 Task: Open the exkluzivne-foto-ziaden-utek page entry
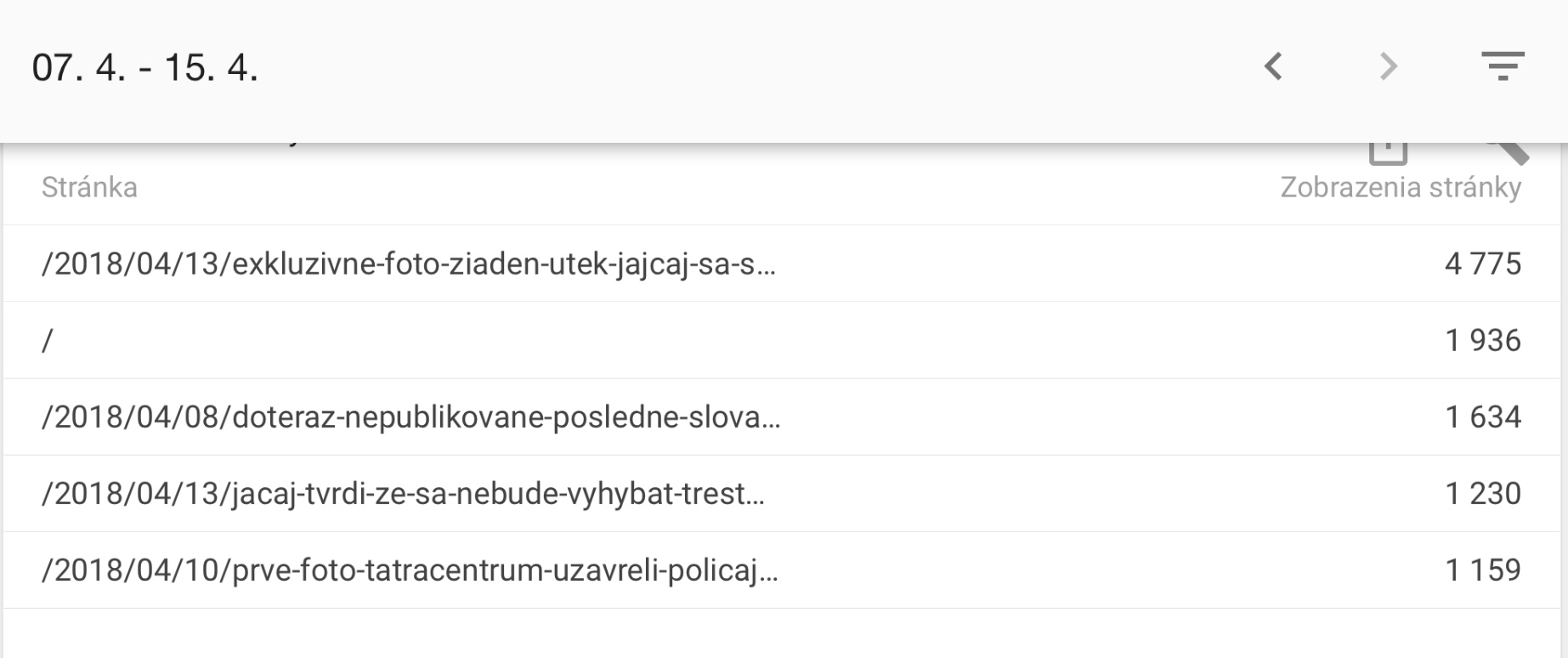408,264
